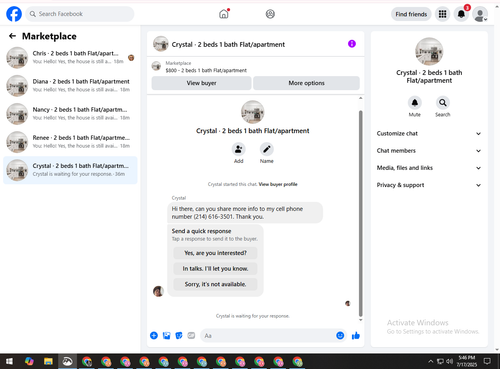Send quick reply 'In talks. I'll let you know.'
This screenshot has width=500, height=369.
[x=215, y=269]
